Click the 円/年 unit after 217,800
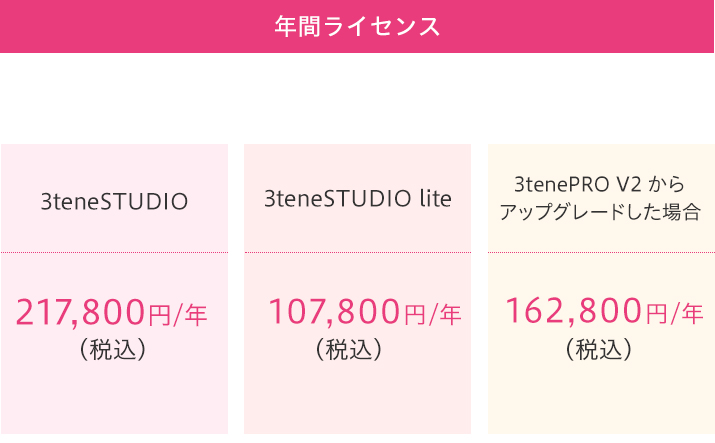The width and height of the screenshot is (715, 443). coord(178,315)
